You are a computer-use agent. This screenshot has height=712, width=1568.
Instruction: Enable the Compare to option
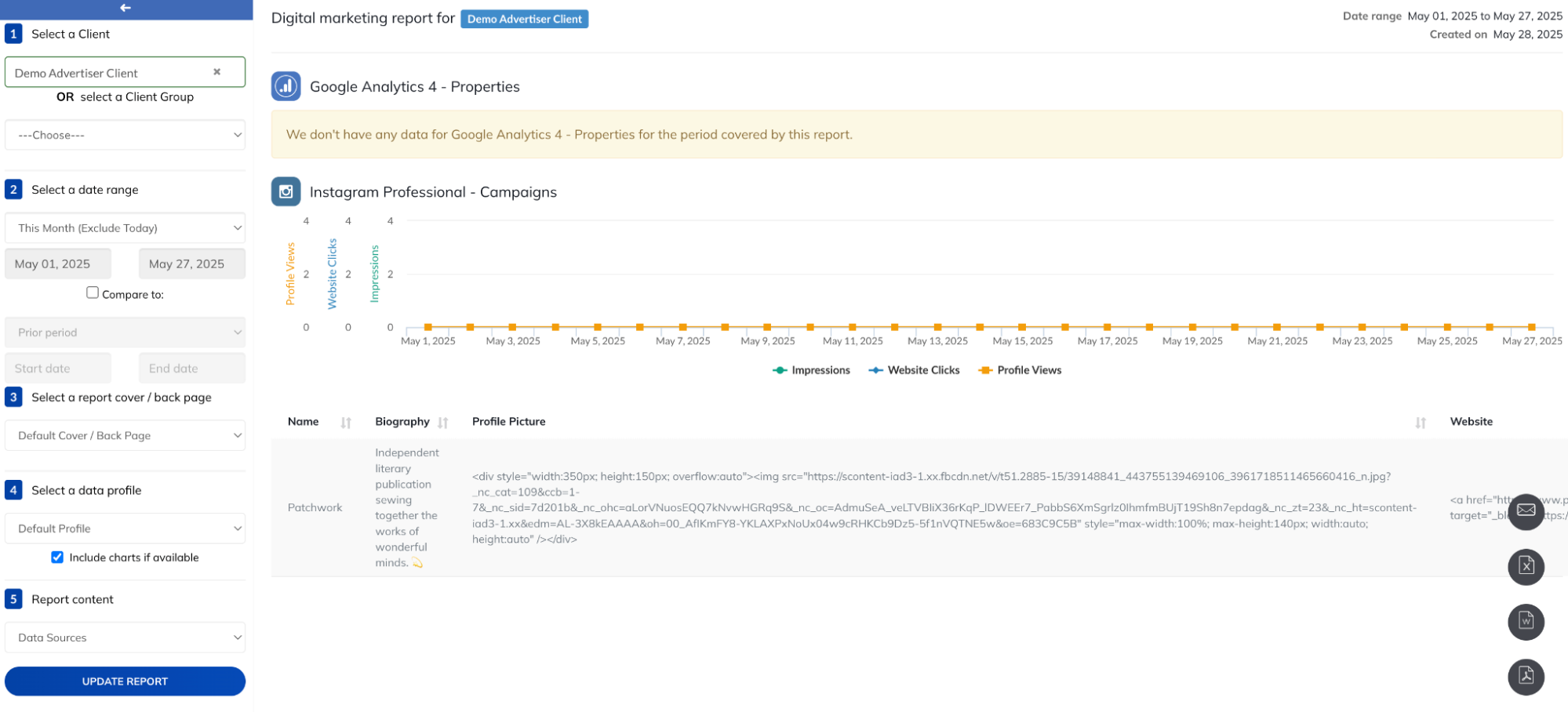pyautogui.click(x=93, y=292)
